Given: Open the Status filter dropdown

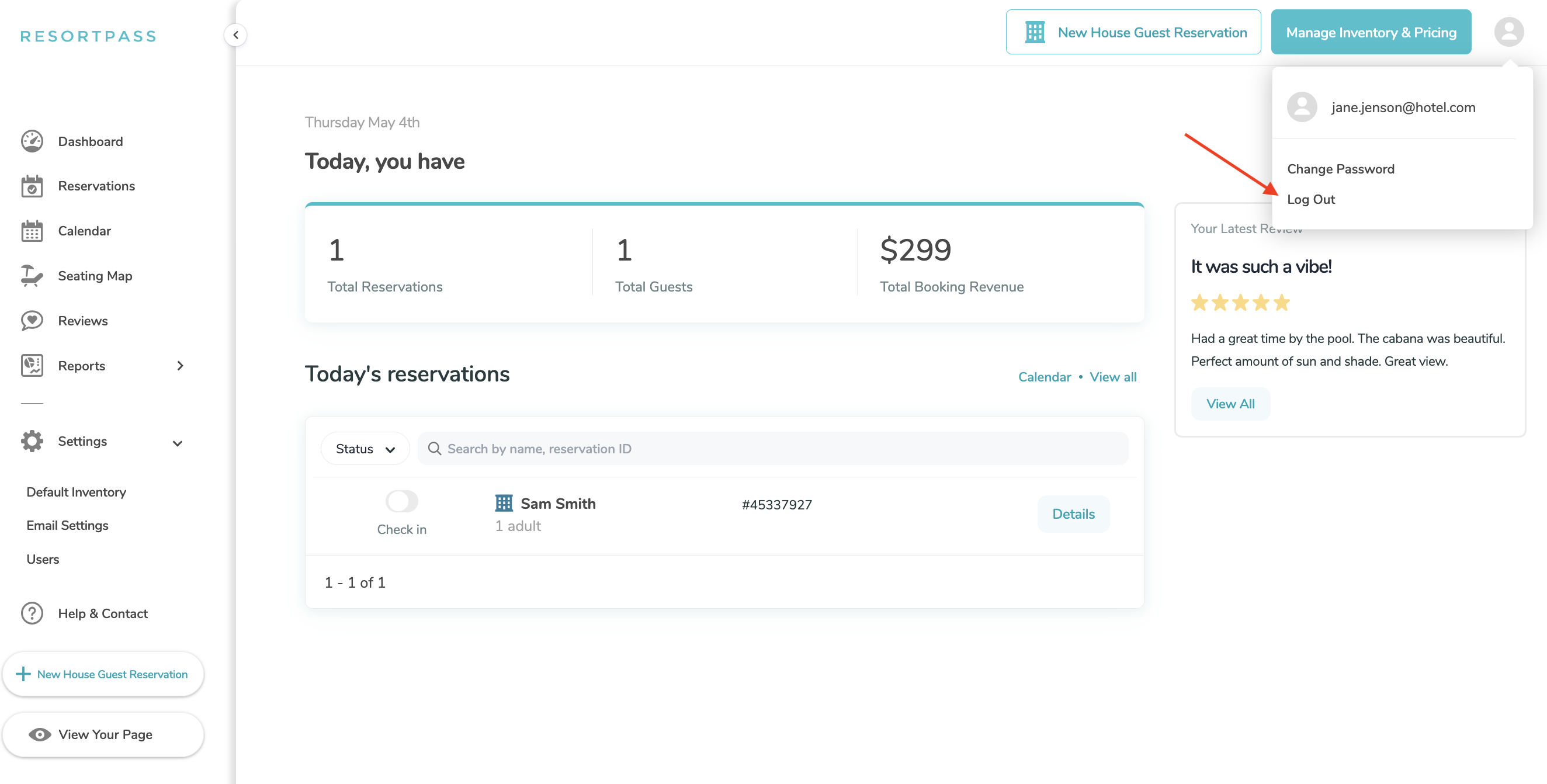Looking at the screenshot, I should tap(365, 449).
